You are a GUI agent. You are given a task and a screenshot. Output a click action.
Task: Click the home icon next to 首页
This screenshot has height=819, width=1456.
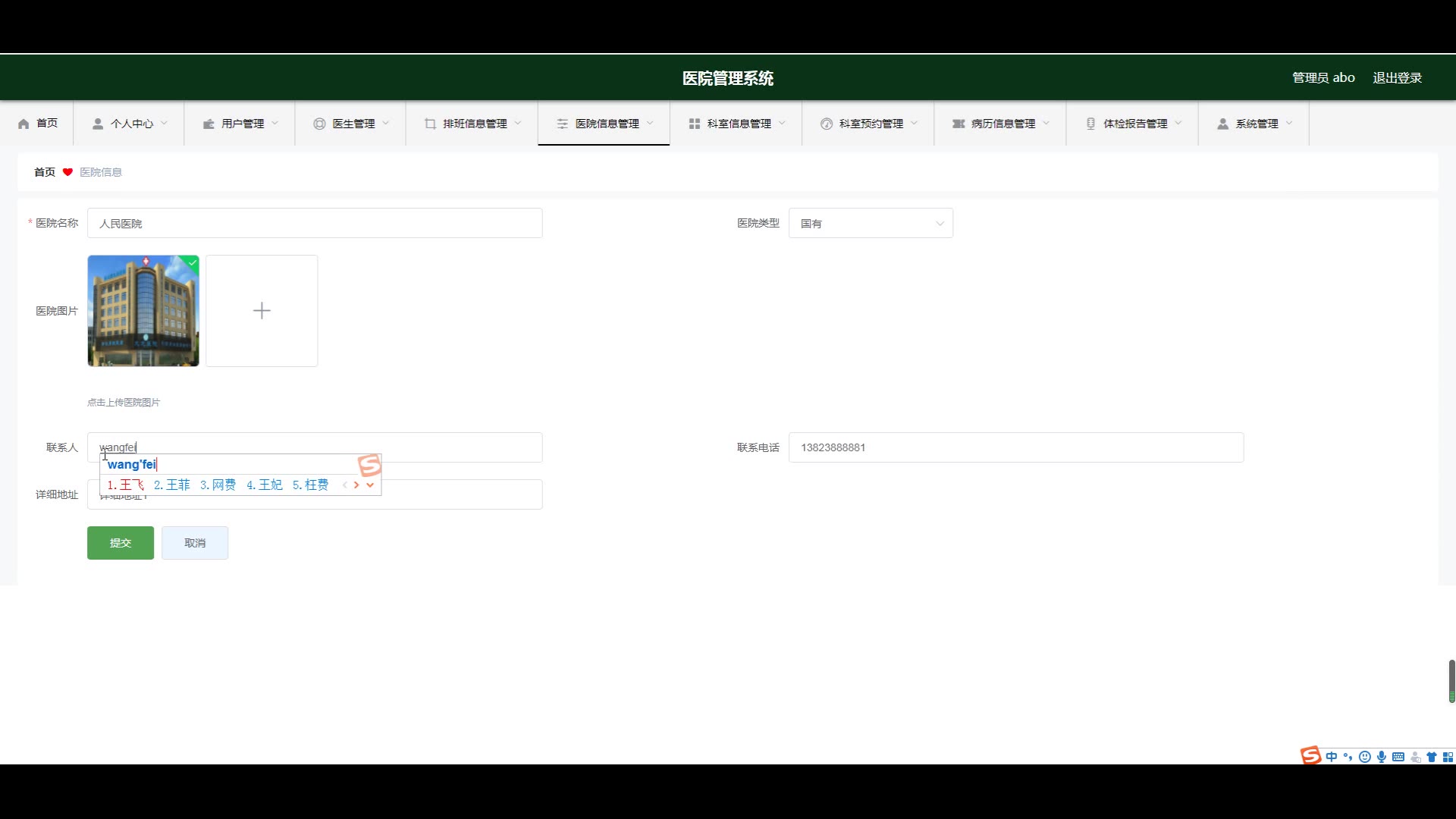click(x=24, y=124)
